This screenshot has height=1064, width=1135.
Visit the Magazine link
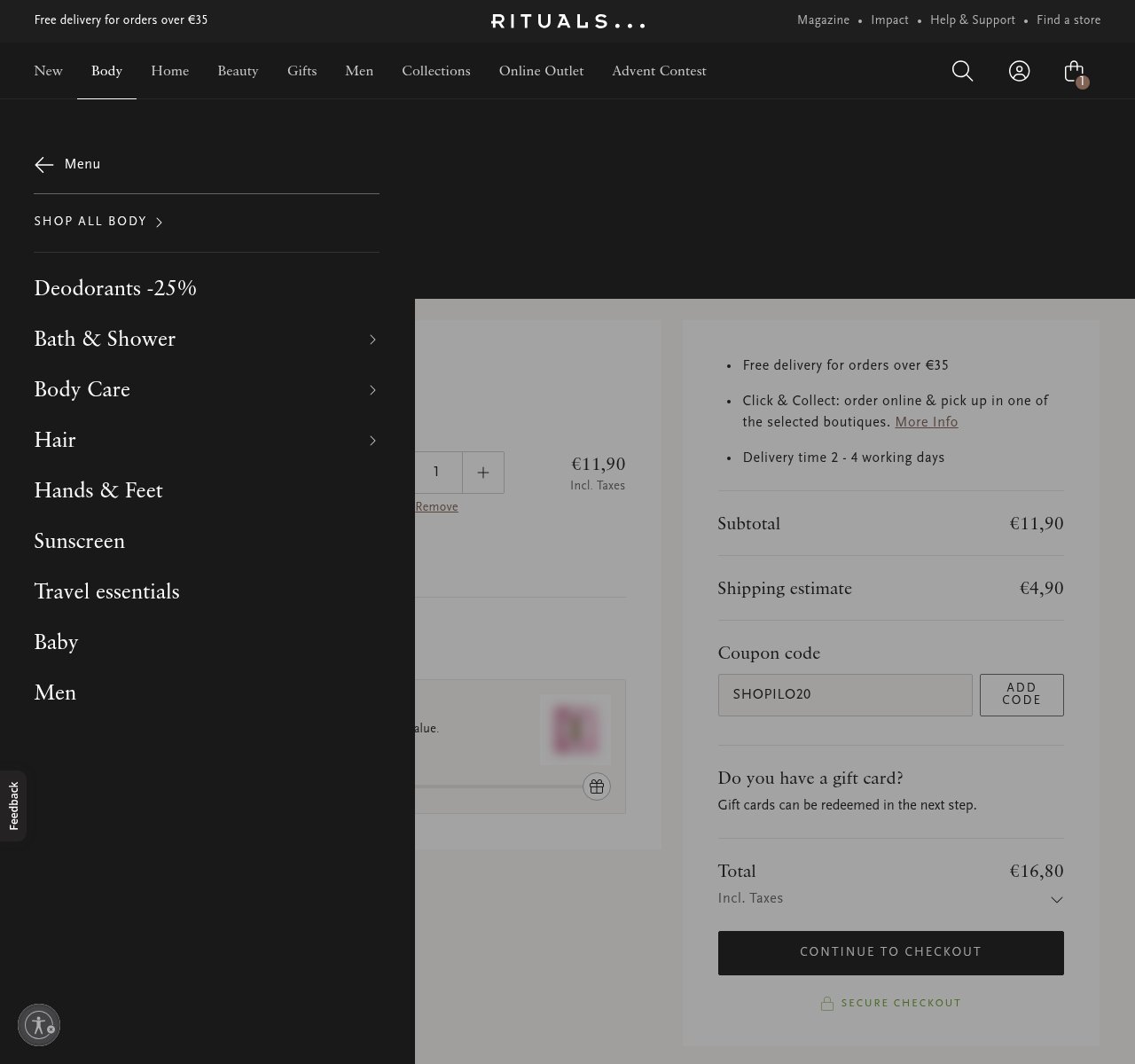(x=823, y=20)
